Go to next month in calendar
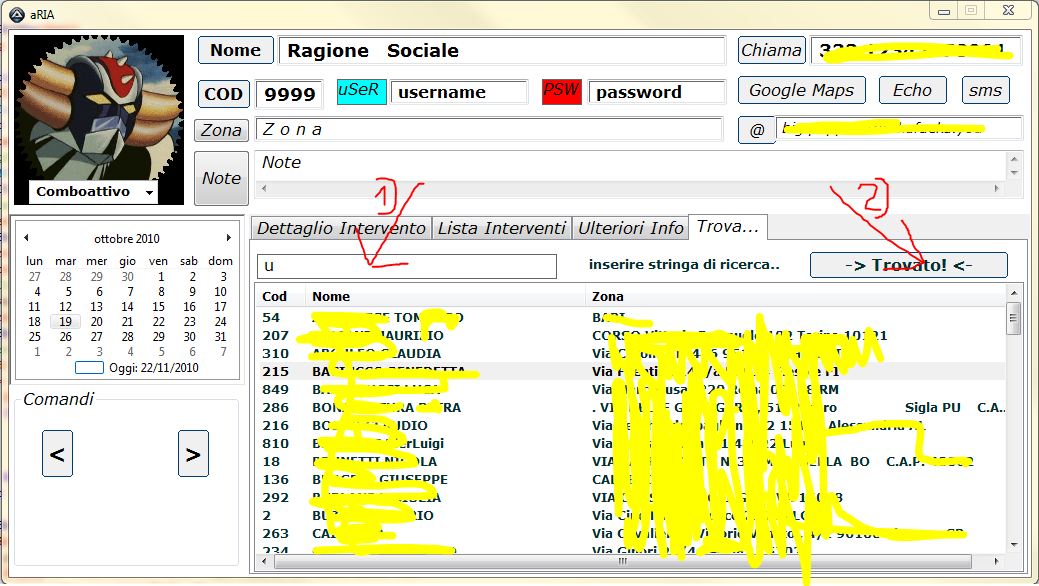Image resolution: width=1039 pixels, height=586 pixels. (229, 239)
